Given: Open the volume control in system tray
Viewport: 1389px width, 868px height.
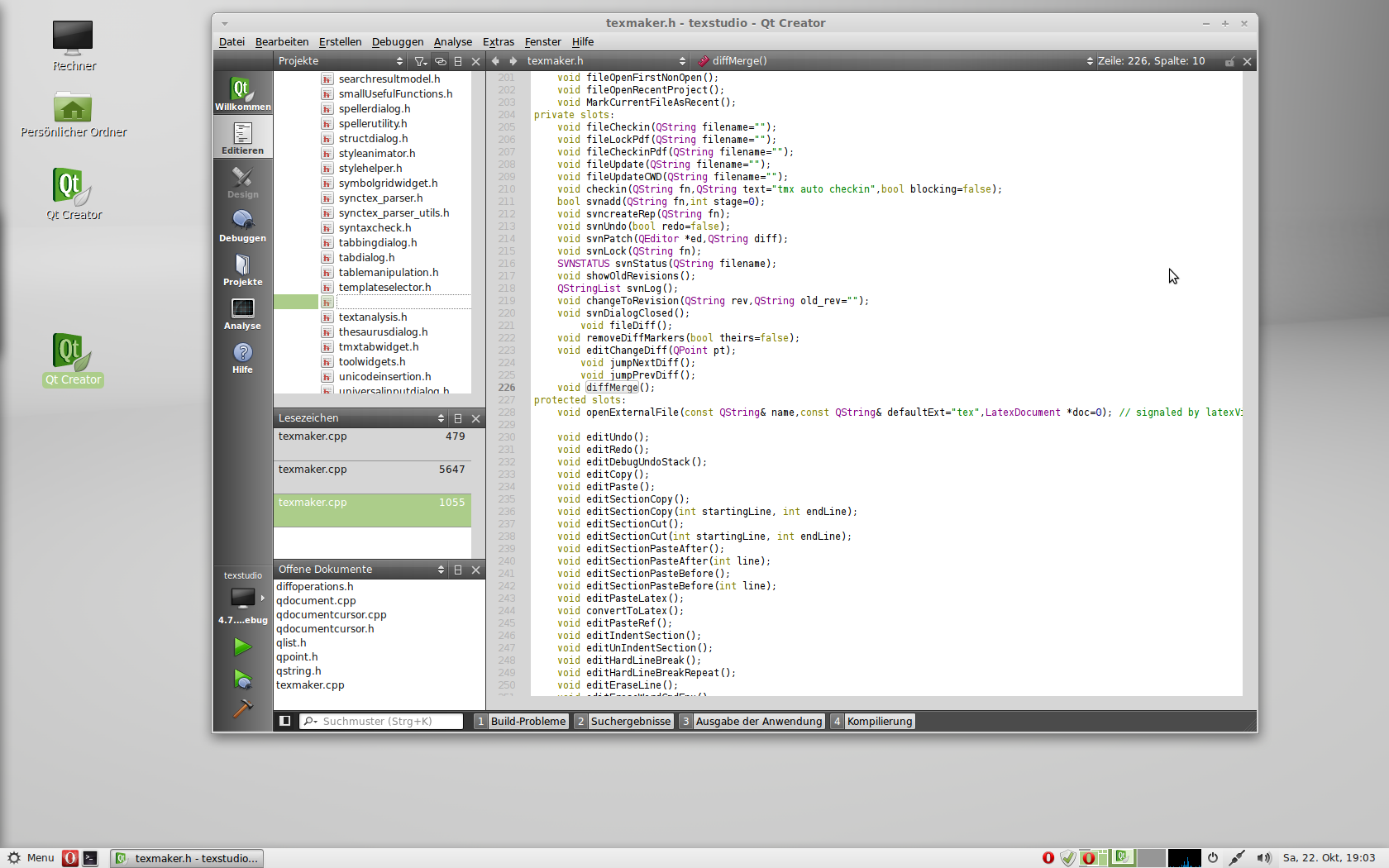Looking at the screenshot, I should [1263, 858].
